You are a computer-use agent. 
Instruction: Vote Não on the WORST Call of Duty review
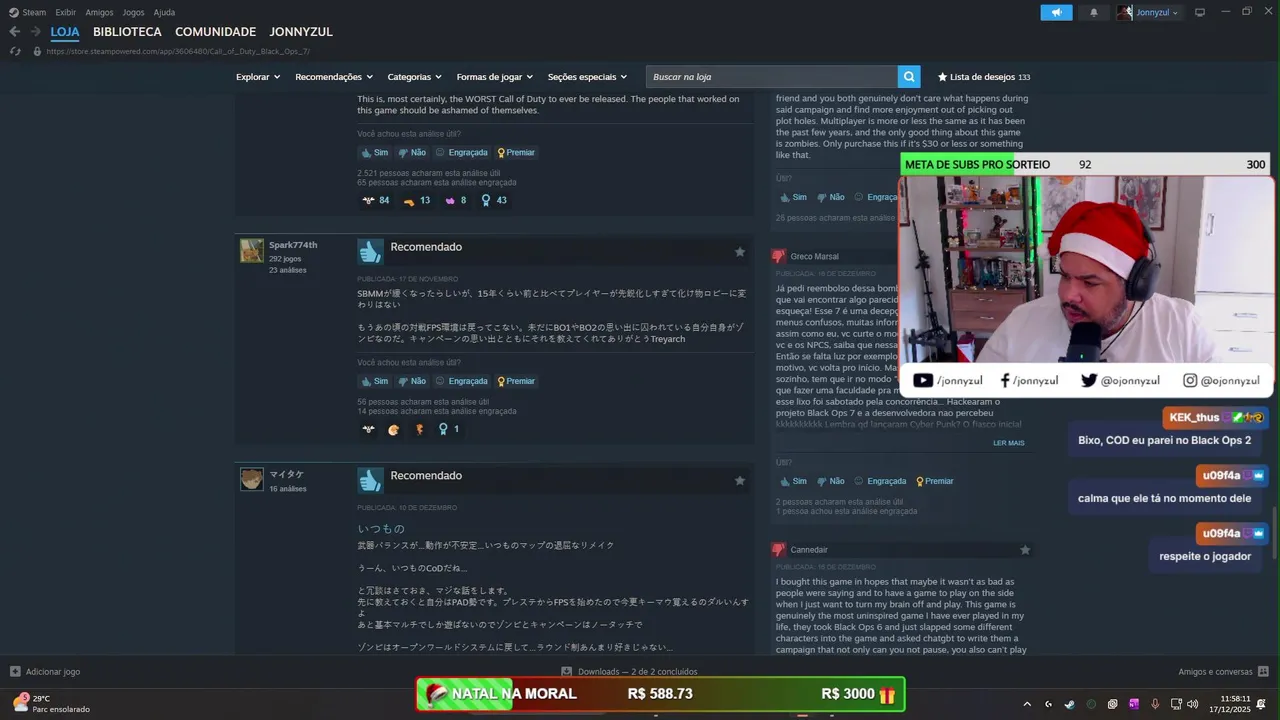point(411,153)
